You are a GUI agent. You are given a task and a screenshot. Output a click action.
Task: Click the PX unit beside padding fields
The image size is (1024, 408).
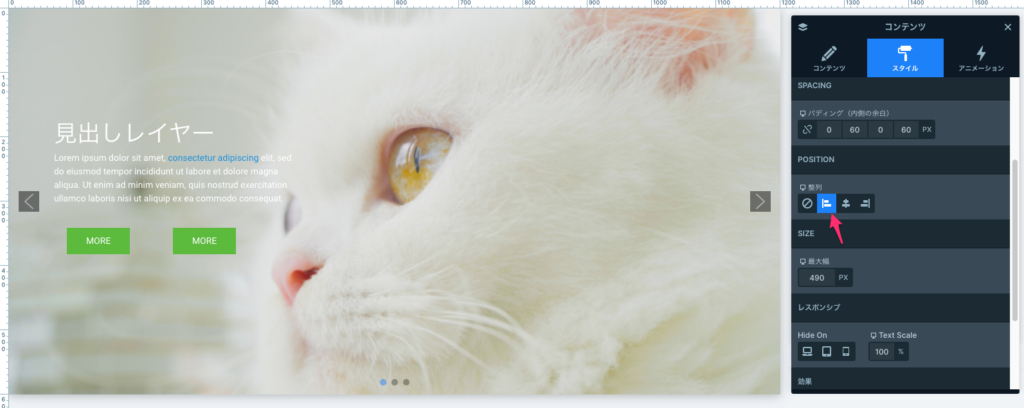926,130
